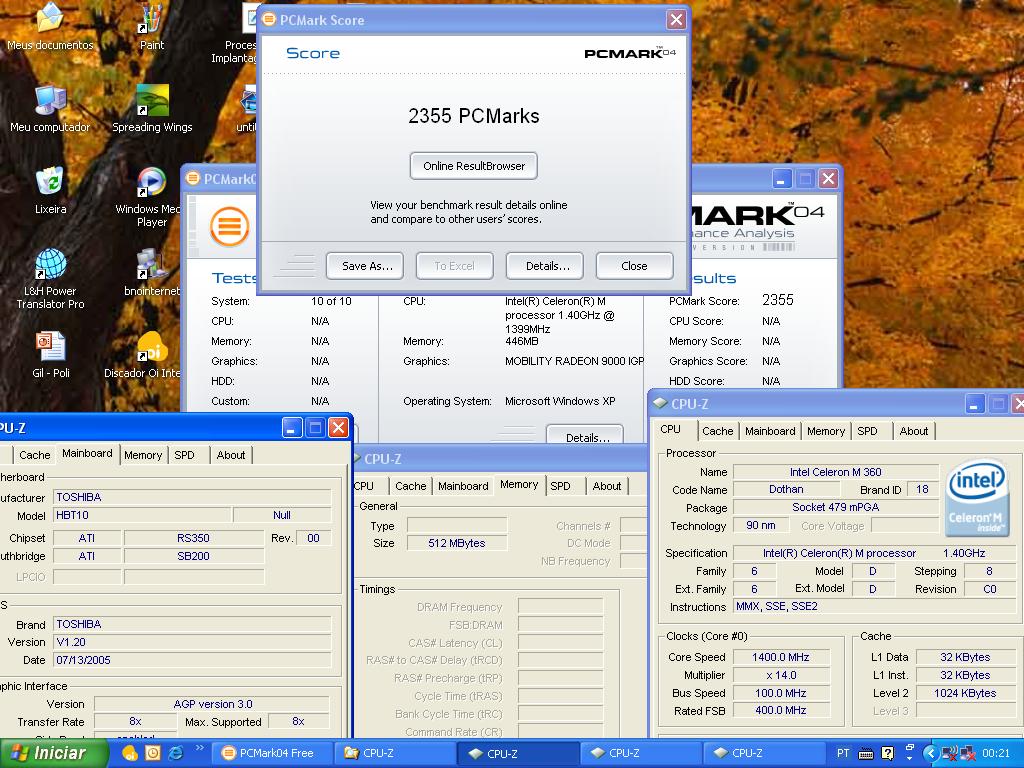
Task: Click the title bar icon of PCMark Score dialog
Action: pos(268,20)
